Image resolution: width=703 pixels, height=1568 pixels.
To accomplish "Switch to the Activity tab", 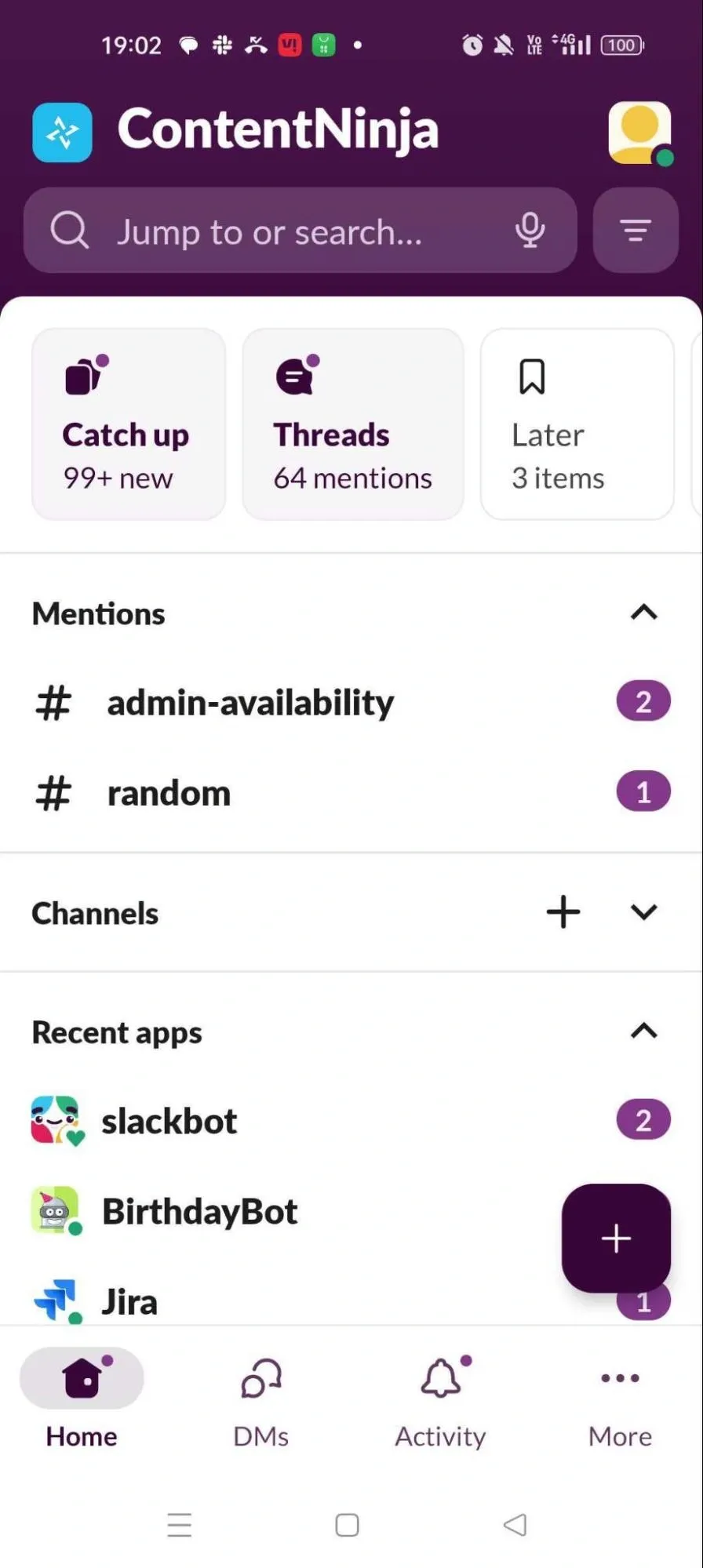I will [440, 1402].
